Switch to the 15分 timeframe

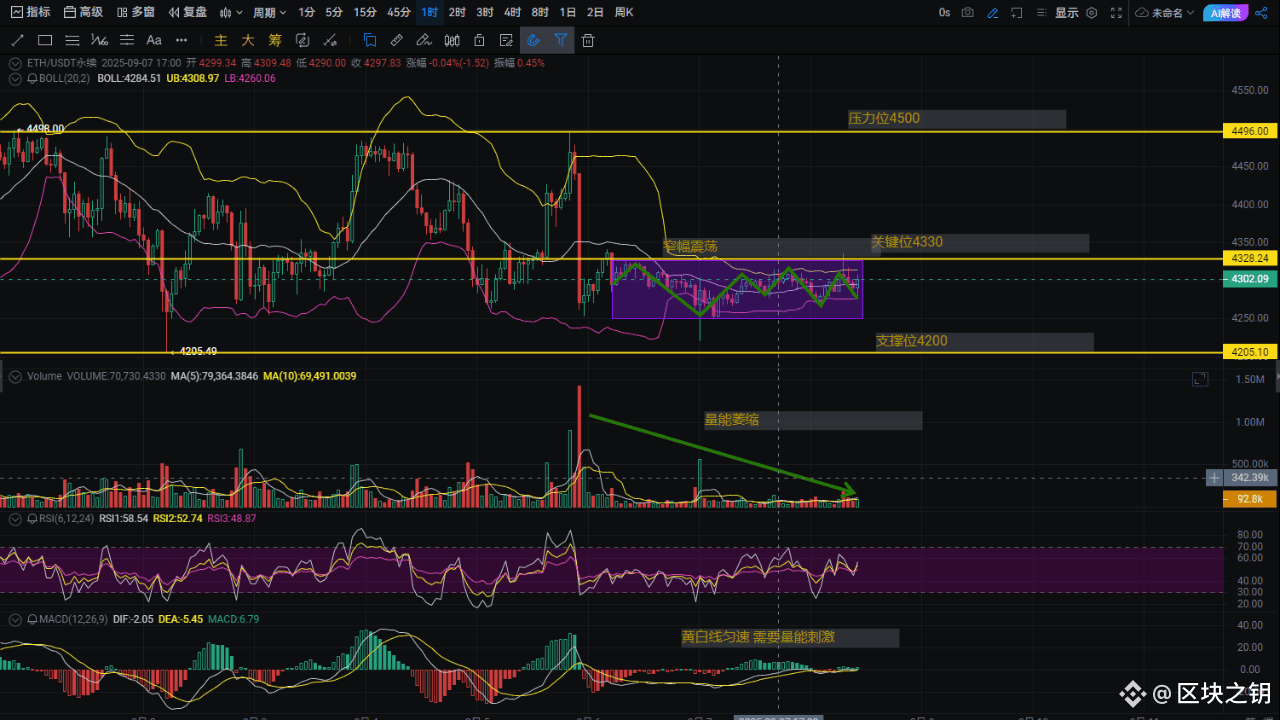[x=365, y=12]
